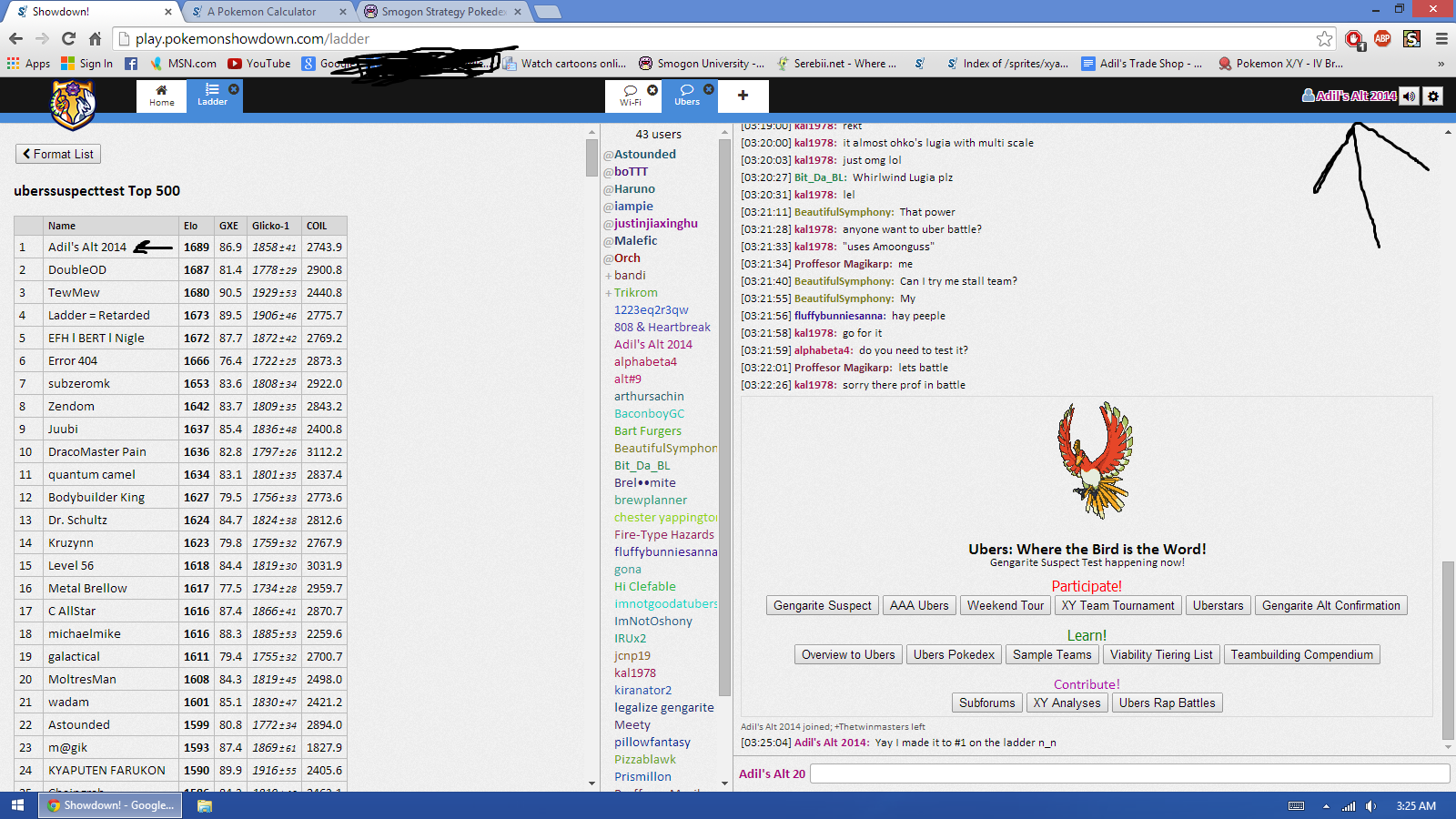Image resolution: width=1456 pixels, height=819 pixels.
Task: Click the Ubers Pokedex button
Action: coord(954,654)
